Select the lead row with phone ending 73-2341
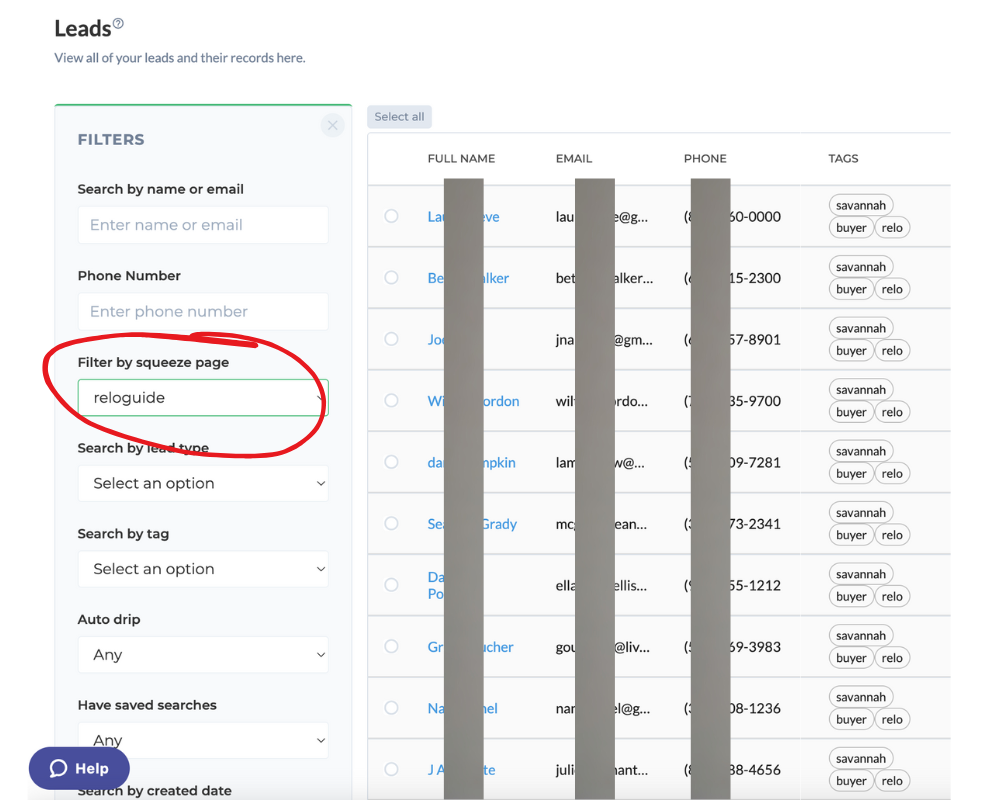The image size is (1000, 800). tap(392, 523)
